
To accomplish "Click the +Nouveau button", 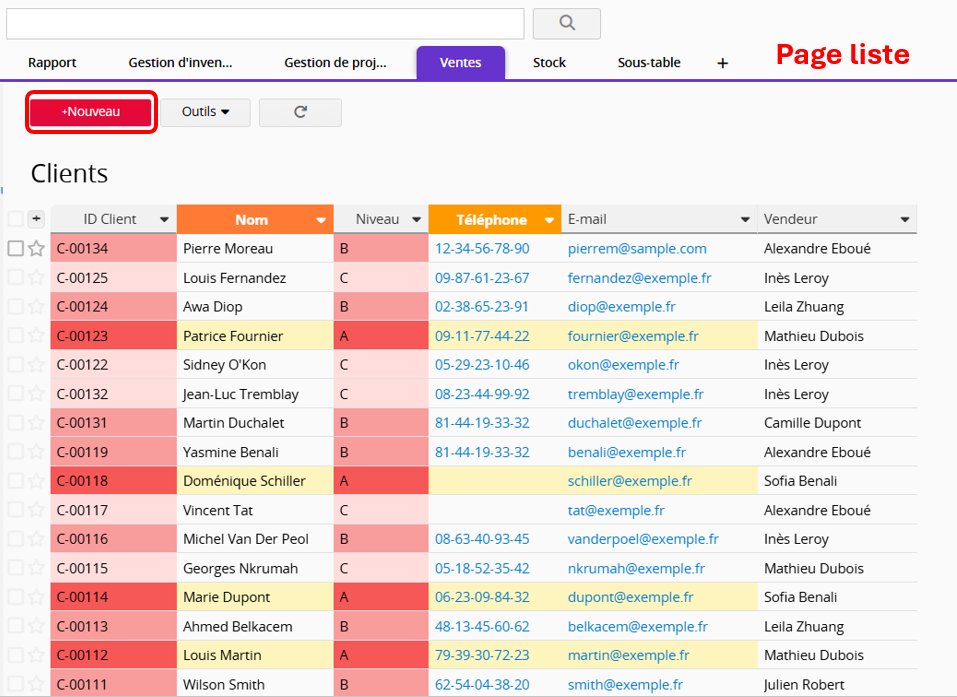I will pyautogui.click(x=91, y=112).
